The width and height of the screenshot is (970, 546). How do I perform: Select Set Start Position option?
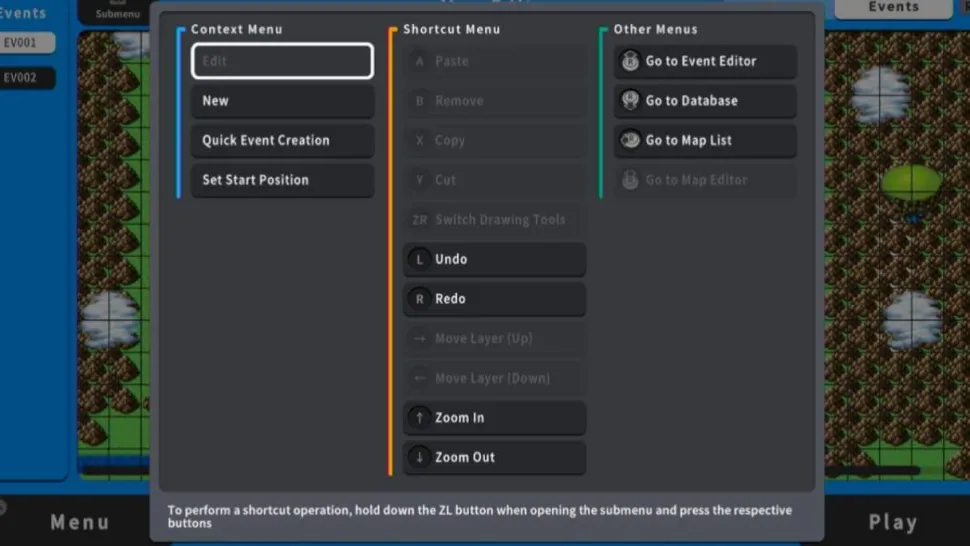282,181
